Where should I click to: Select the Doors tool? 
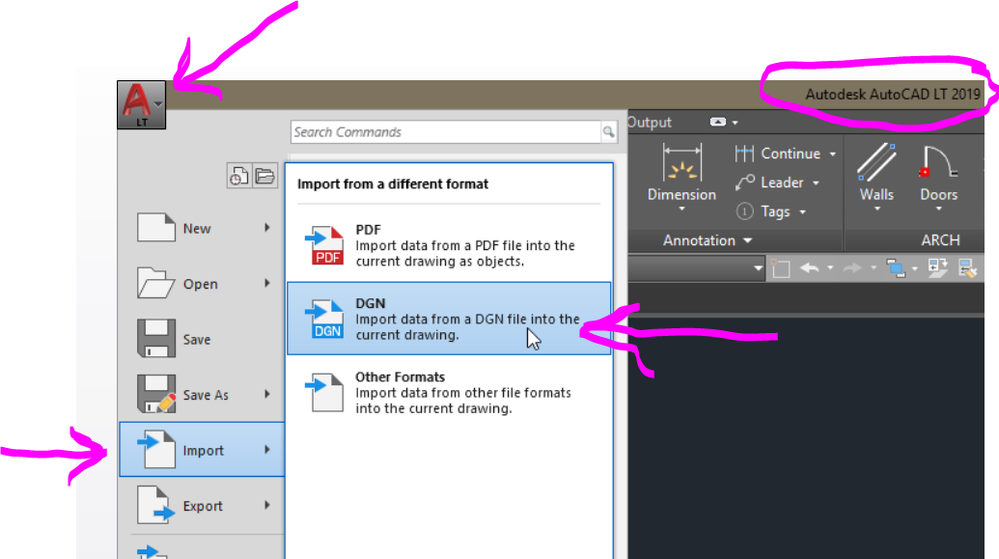(x=938, y=172)
